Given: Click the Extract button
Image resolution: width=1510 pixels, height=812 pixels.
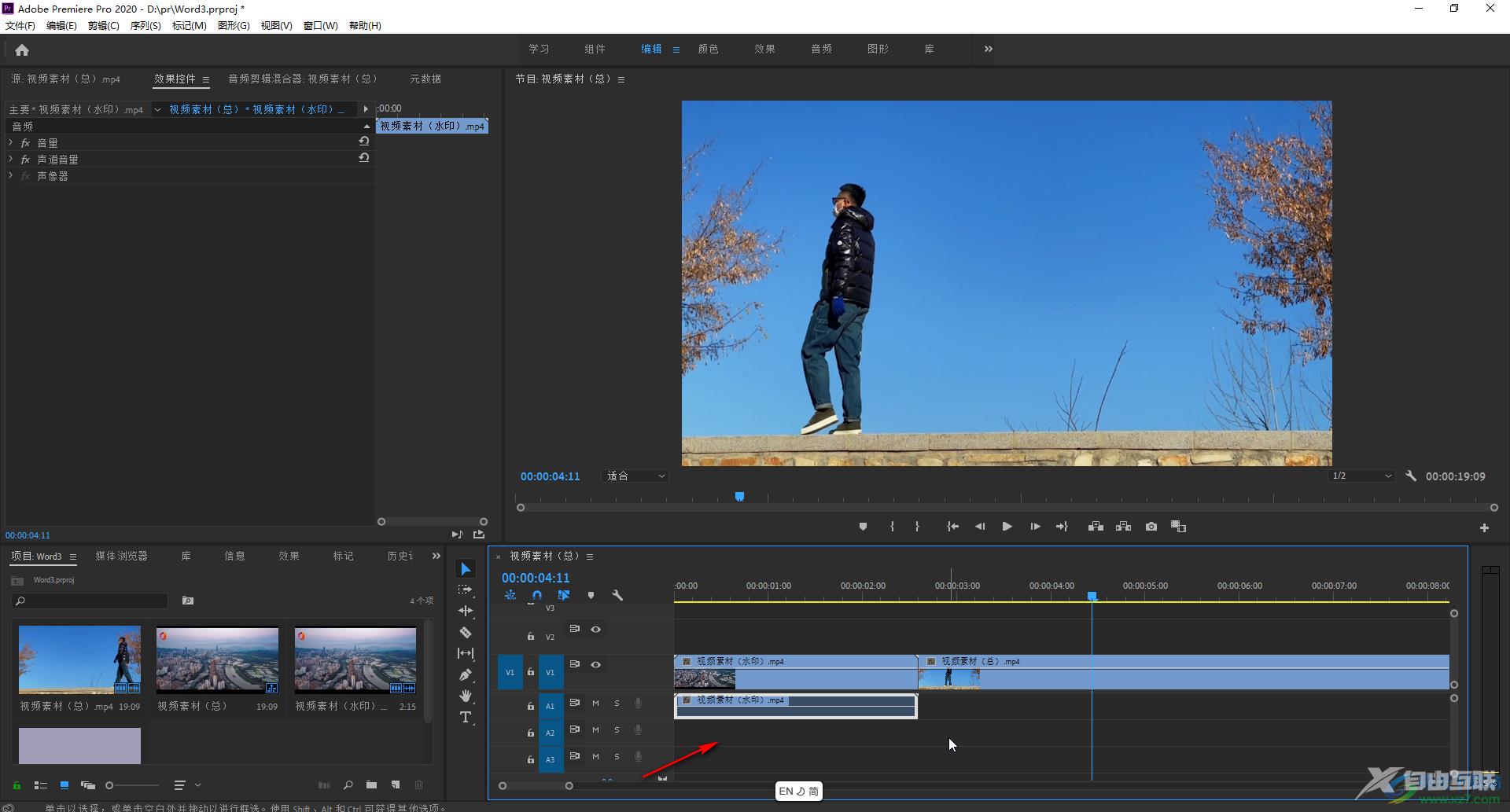Looking at the screenshot, I should [1123, 527].
